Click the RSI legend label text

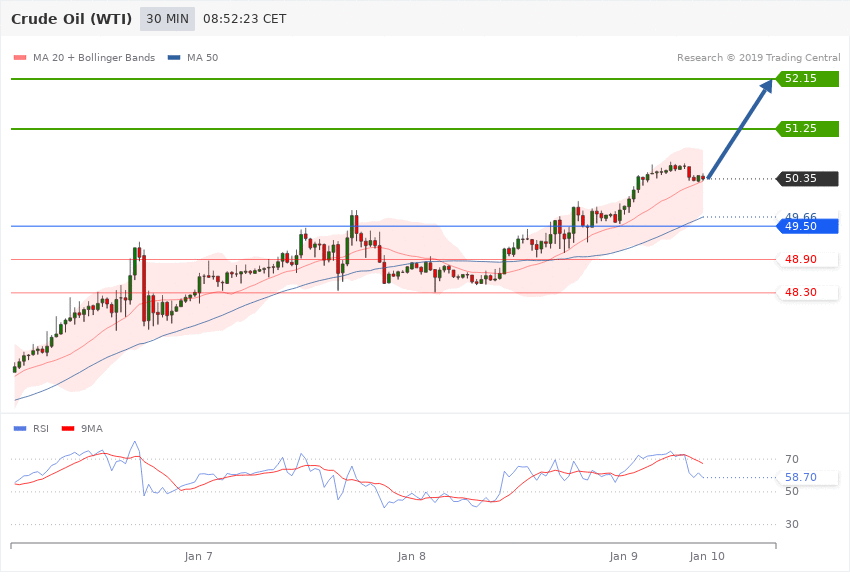pos(41,429)
